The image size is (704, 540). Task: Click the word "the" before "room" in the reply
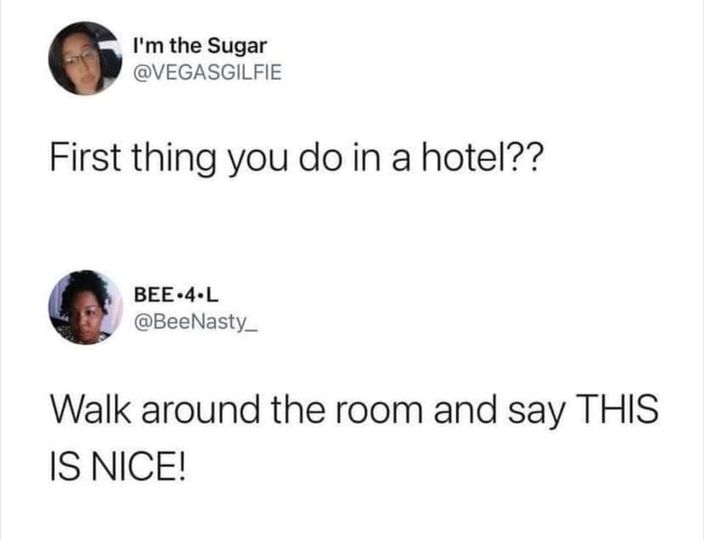click(296, 408)
